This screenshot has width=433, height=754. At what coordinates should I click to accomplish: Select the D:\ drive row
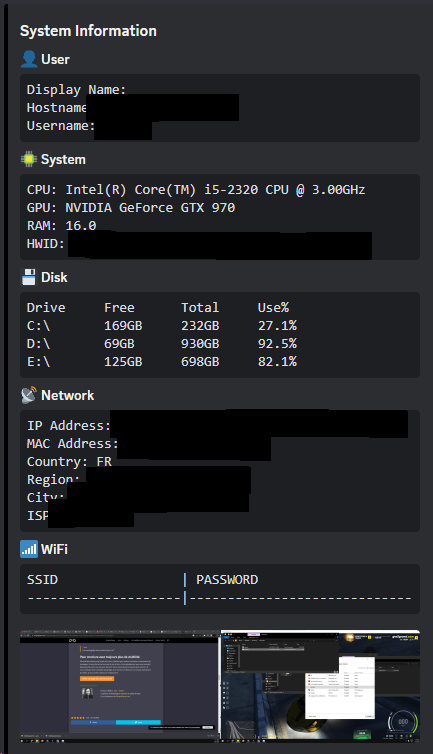tap(162, 344)
